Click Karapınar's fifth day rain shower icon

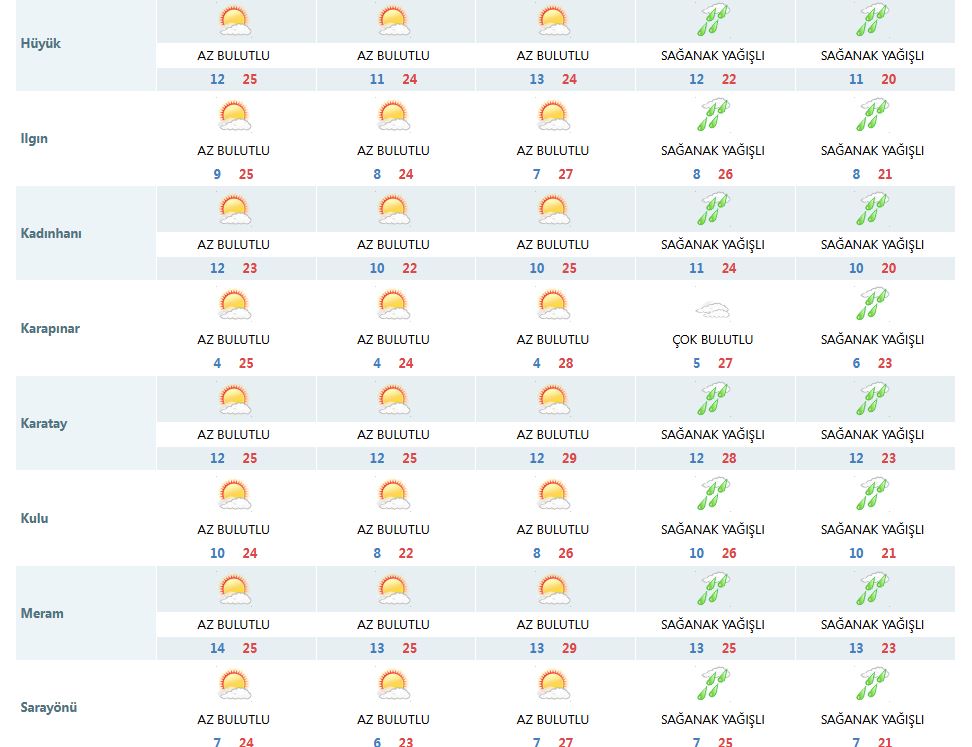point(873,305)
